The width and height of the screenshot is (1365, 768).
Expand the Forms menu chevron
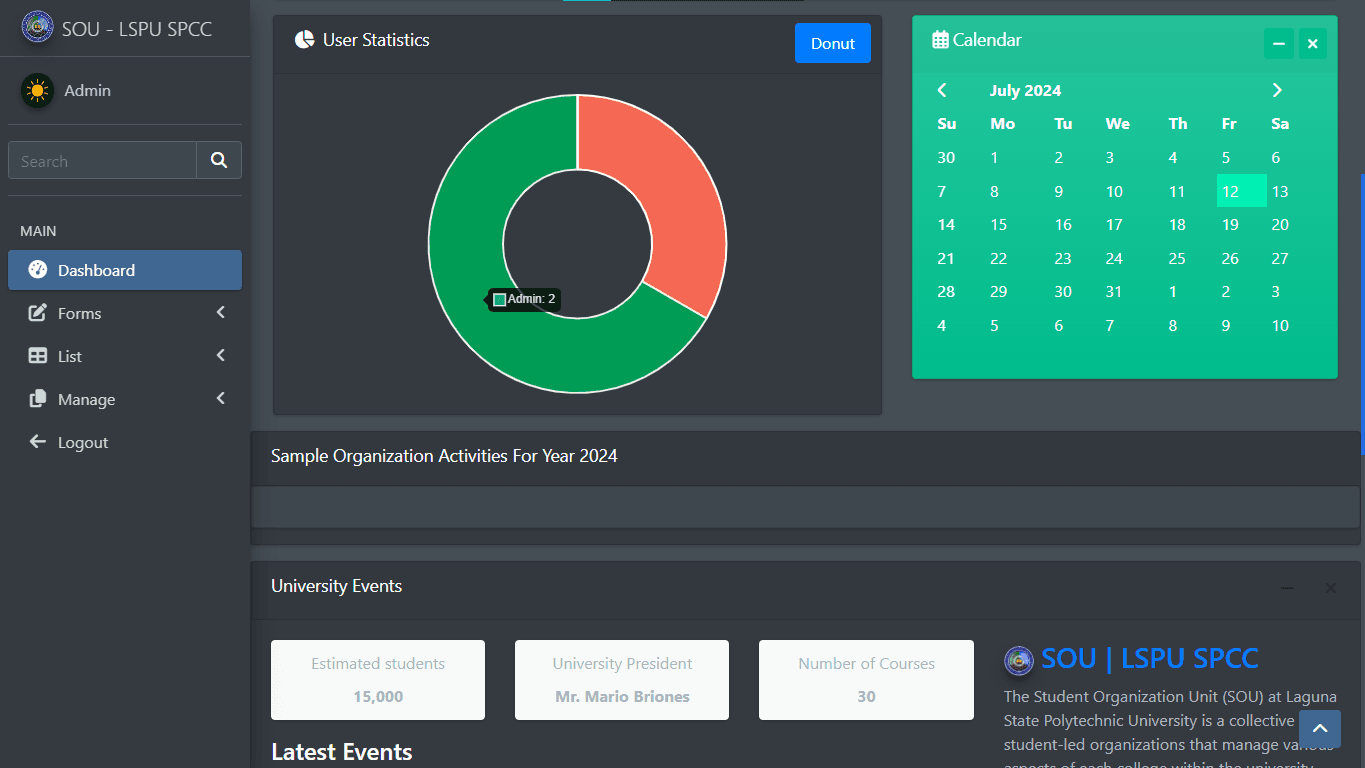click(221, 313)
